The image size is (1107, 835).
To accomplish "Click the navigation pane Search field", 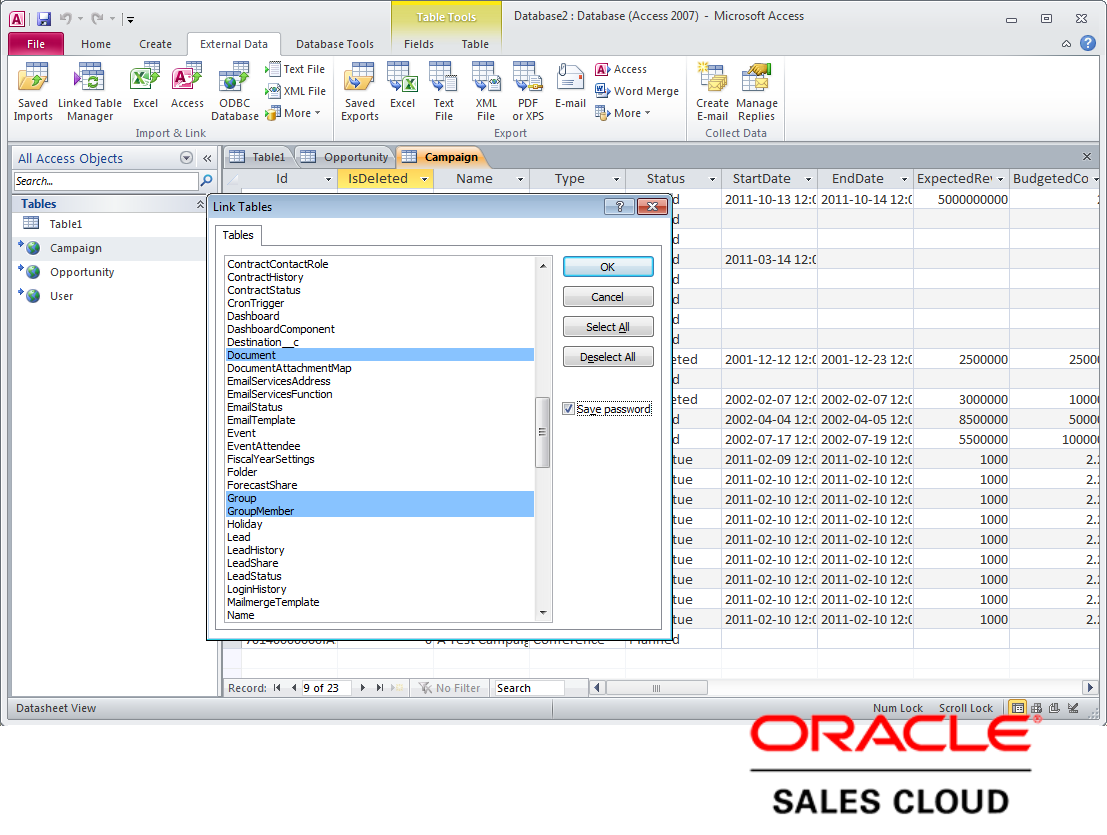I will click(x=106, y=181).
